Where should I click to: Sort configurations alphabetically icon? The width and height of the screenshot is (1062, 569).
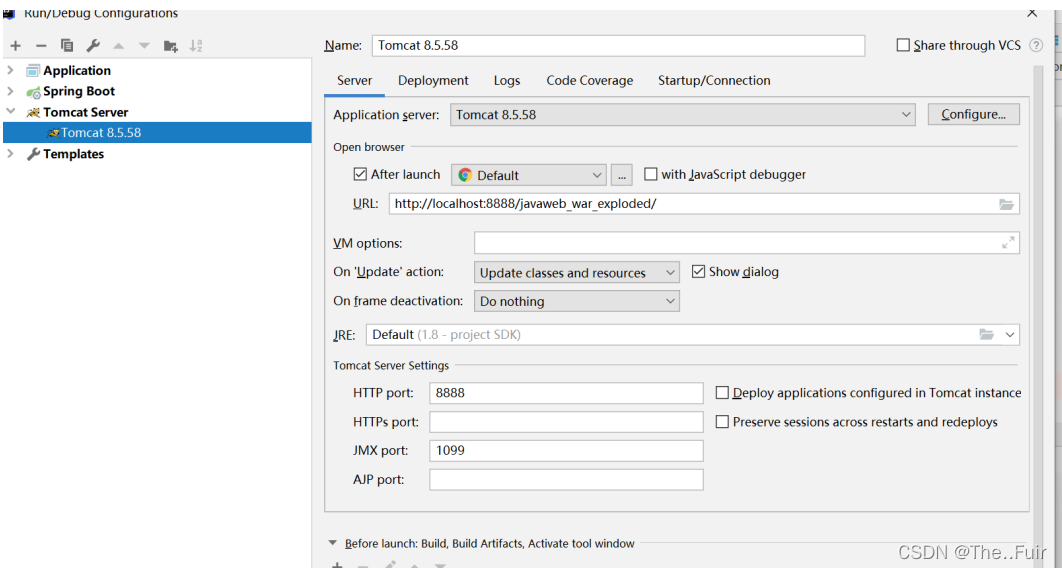pyautogui.click(x=196, y=46)
